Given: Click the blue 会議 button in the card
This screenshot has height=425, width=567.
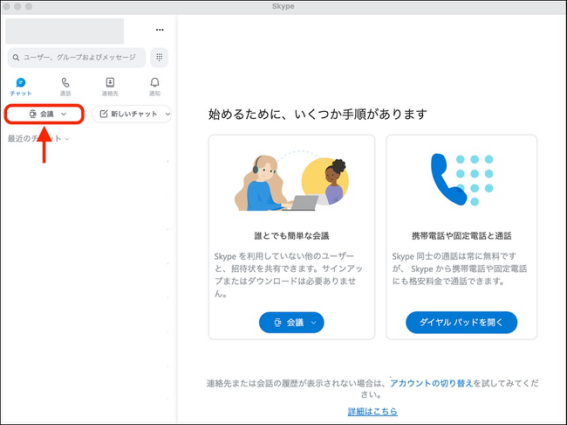Looking at the screenshot, I should 291,322.
